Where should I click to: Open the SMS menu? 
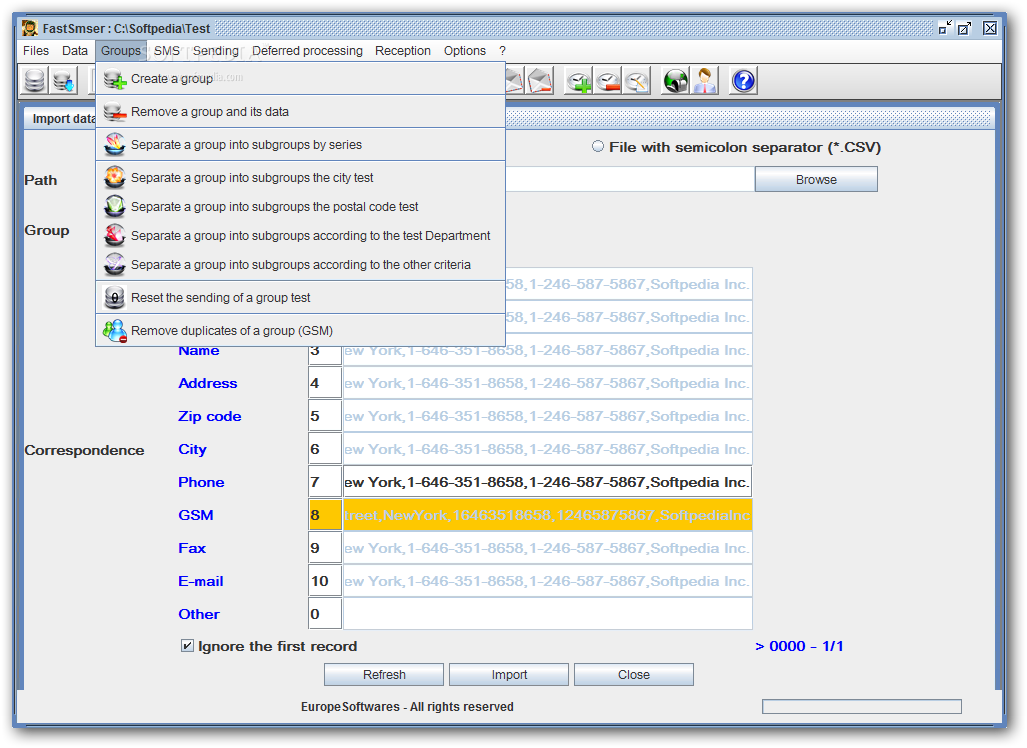166,50
